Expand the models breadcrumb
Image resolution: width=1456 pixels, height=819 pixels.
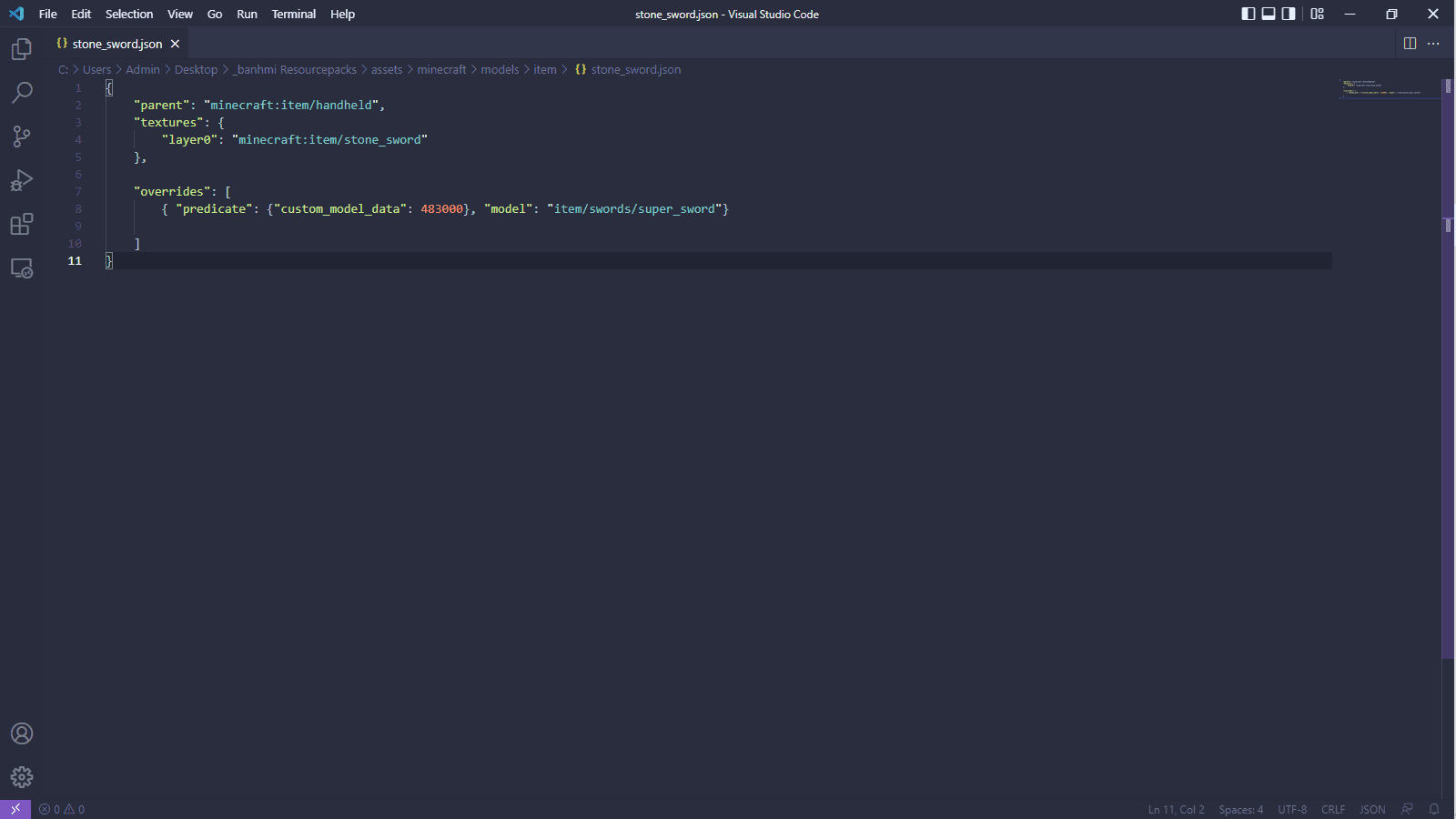[500, 69]
